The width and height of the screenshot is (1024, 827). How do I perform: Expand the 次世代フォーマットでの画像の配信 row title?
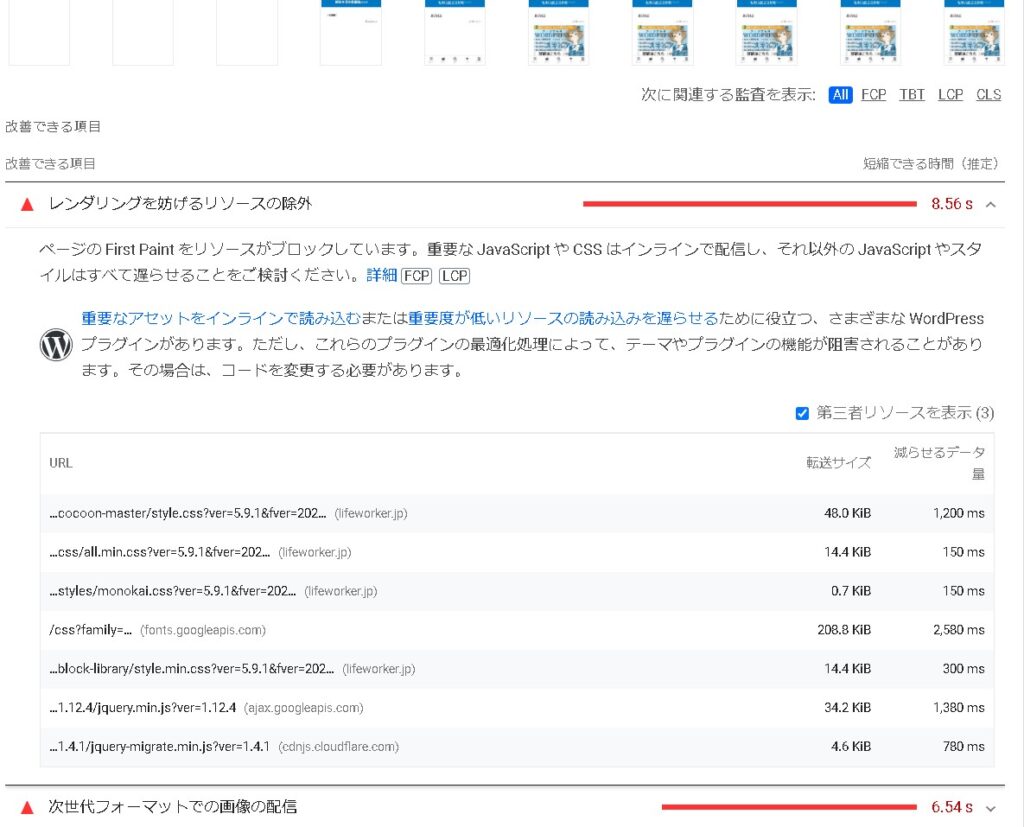tap(172, 807)
